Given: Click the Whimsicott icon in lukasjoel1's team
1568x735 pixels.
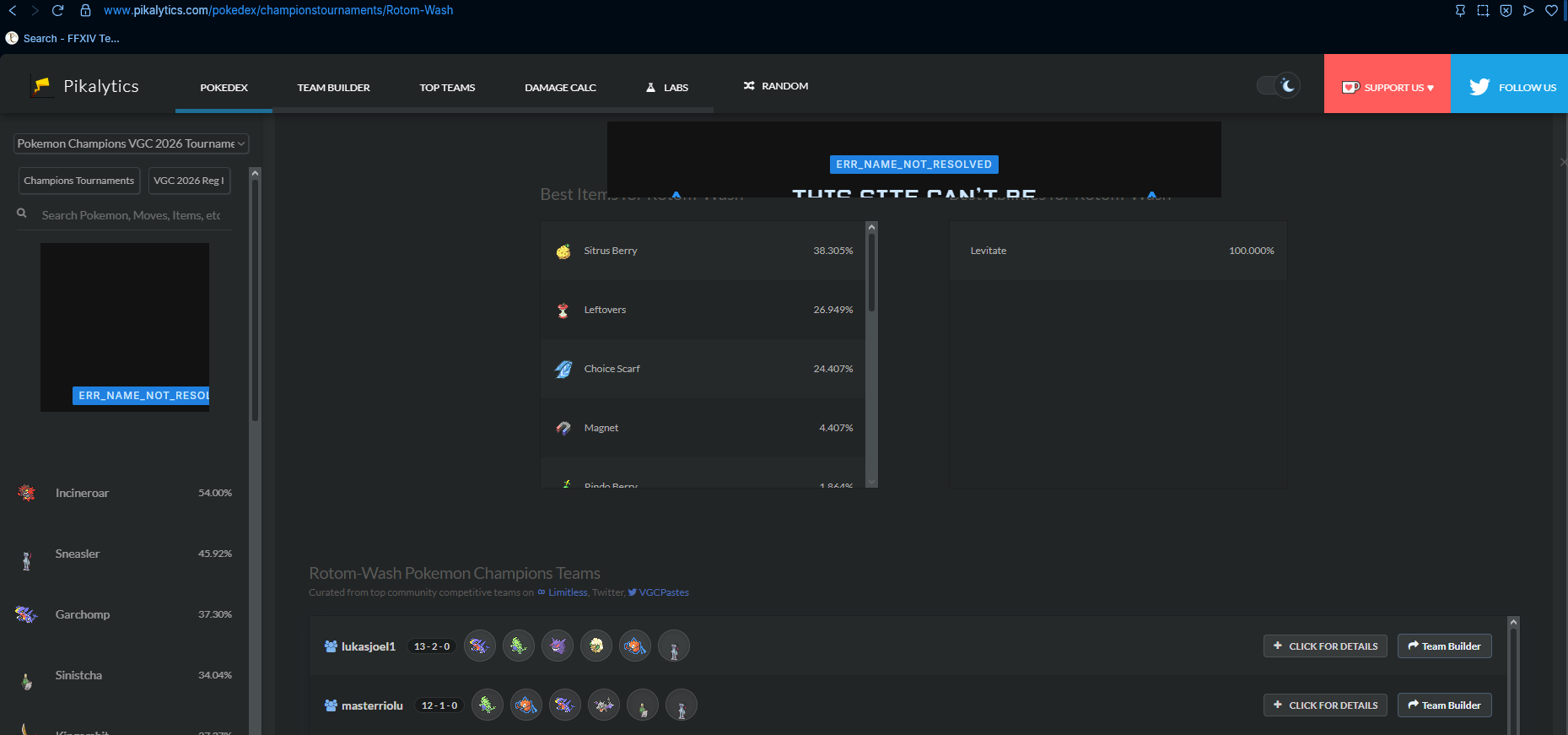Looking at the screenshot, I should [596, 646].
